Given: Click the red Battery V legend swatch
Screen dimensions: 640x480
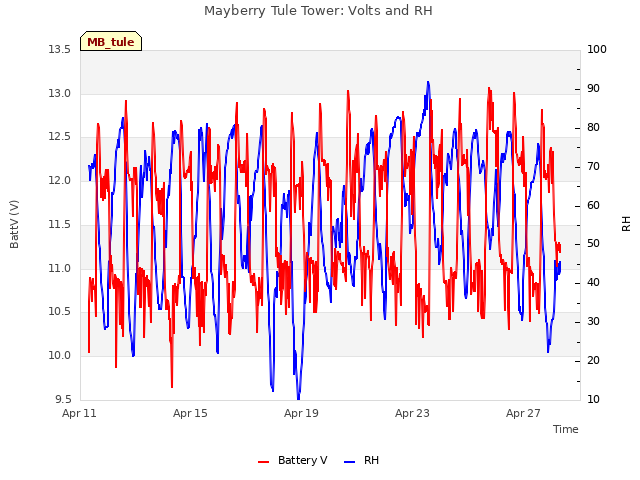Looking at the screenshot, I should [264, 462].
